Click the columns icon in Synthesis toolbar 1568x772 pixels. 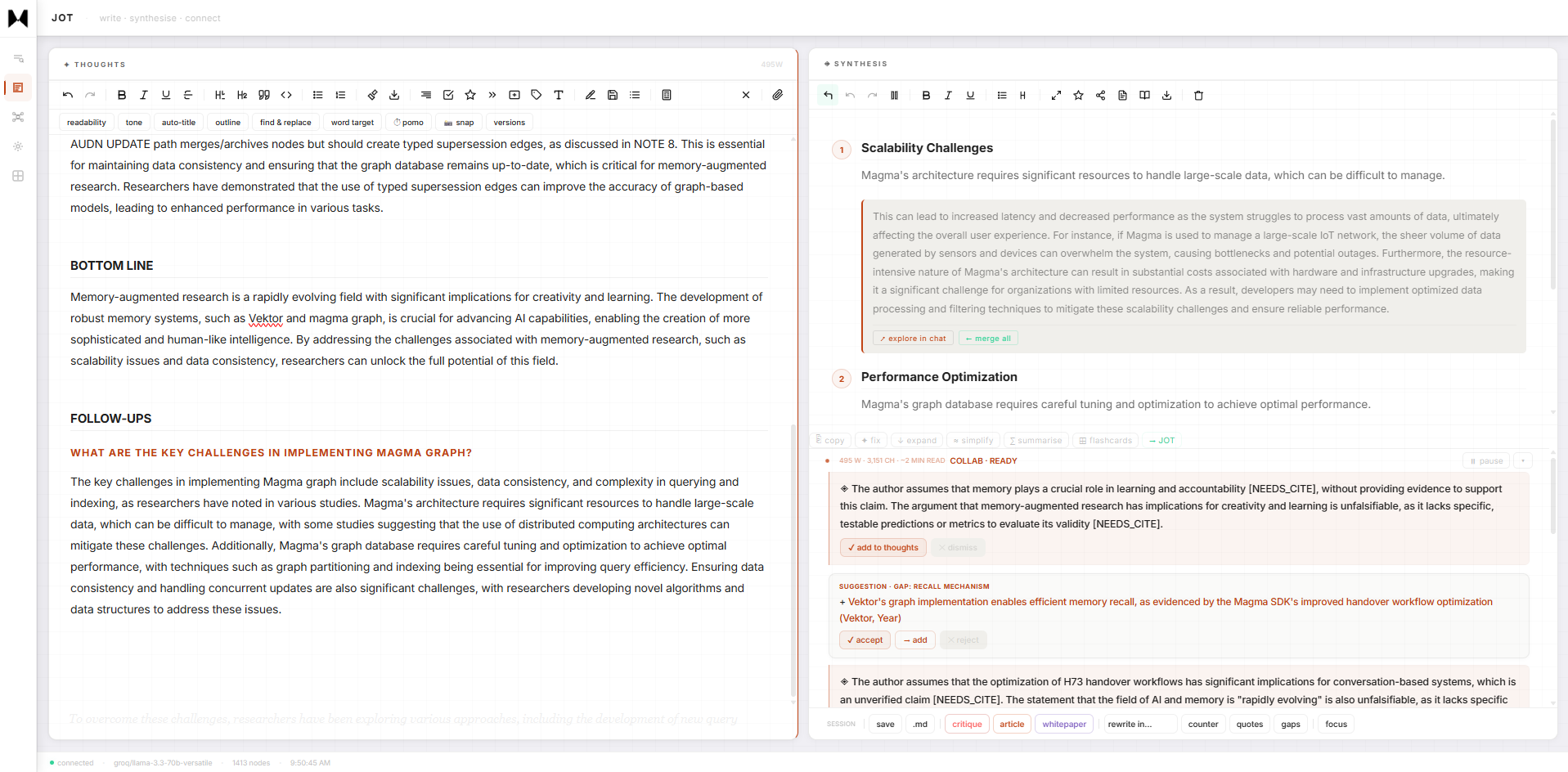895,96
